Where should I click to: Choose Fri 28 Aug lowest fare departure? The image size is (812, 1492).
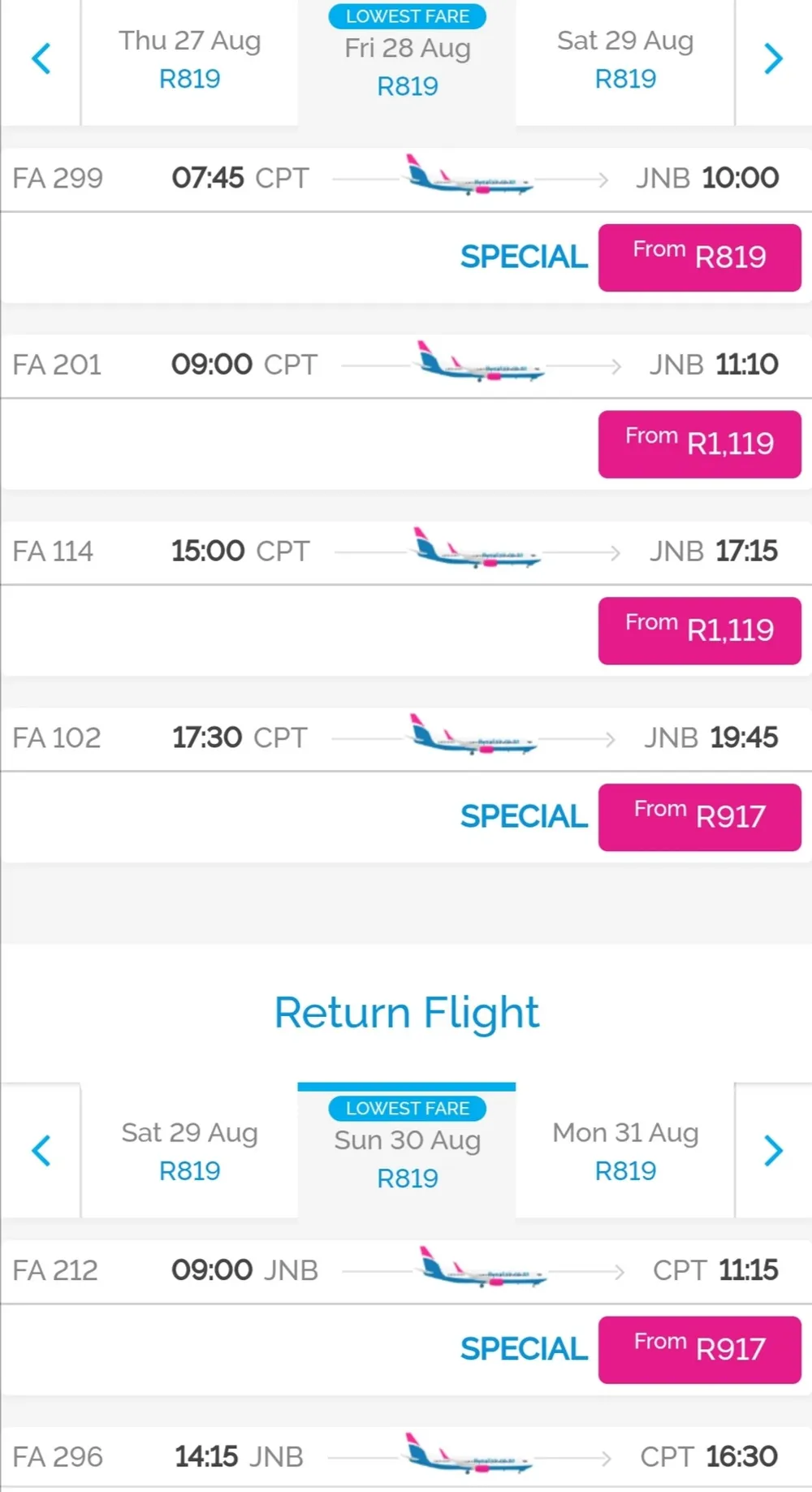[x=407, y=67]
